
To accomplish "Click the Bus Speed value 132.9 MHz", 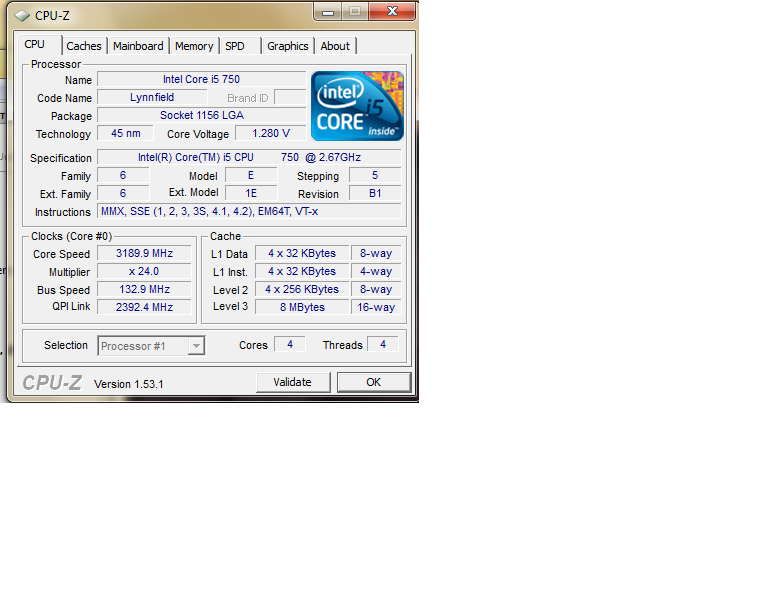I will 144,289.
